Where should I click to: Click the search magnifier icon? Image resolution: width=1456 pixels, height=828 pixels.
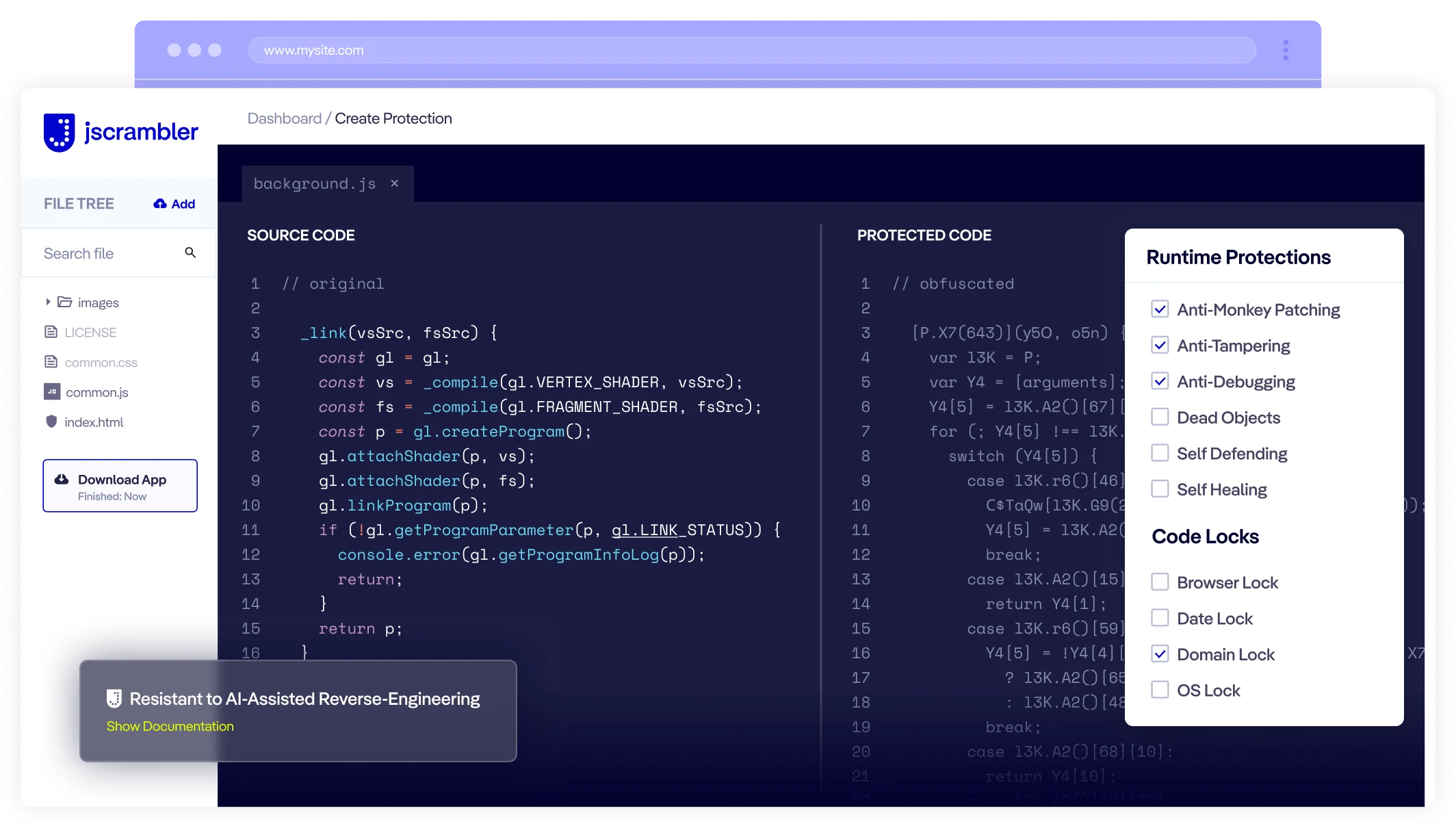(190, 253)
